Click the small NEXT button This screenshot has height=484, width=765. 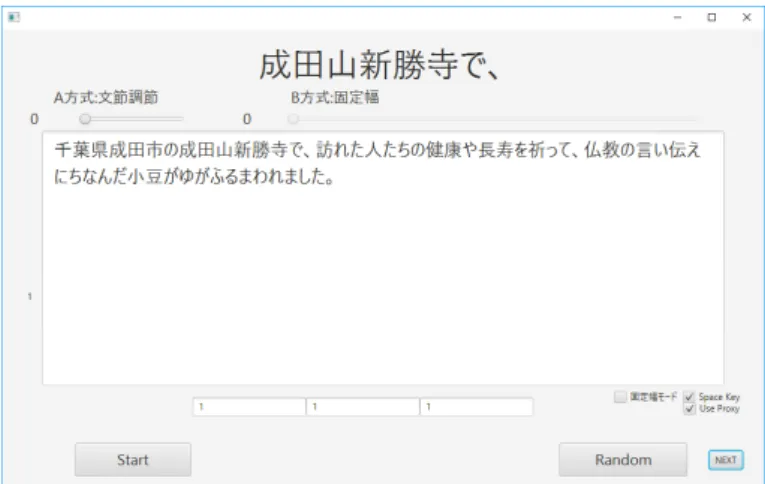(x=725, y=460)
